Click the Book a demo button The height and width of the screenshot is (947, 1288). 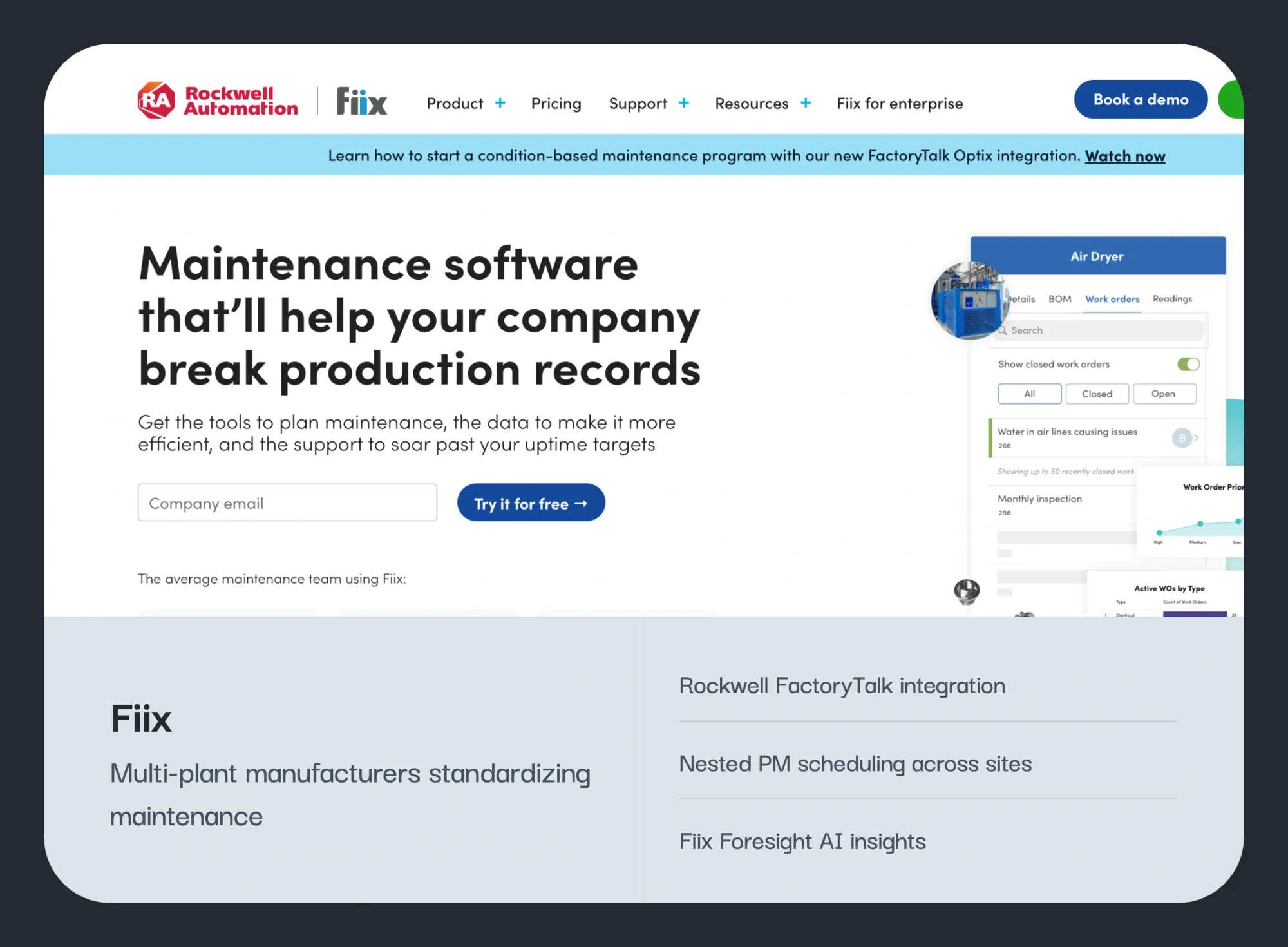click(x=1141, y=99)
